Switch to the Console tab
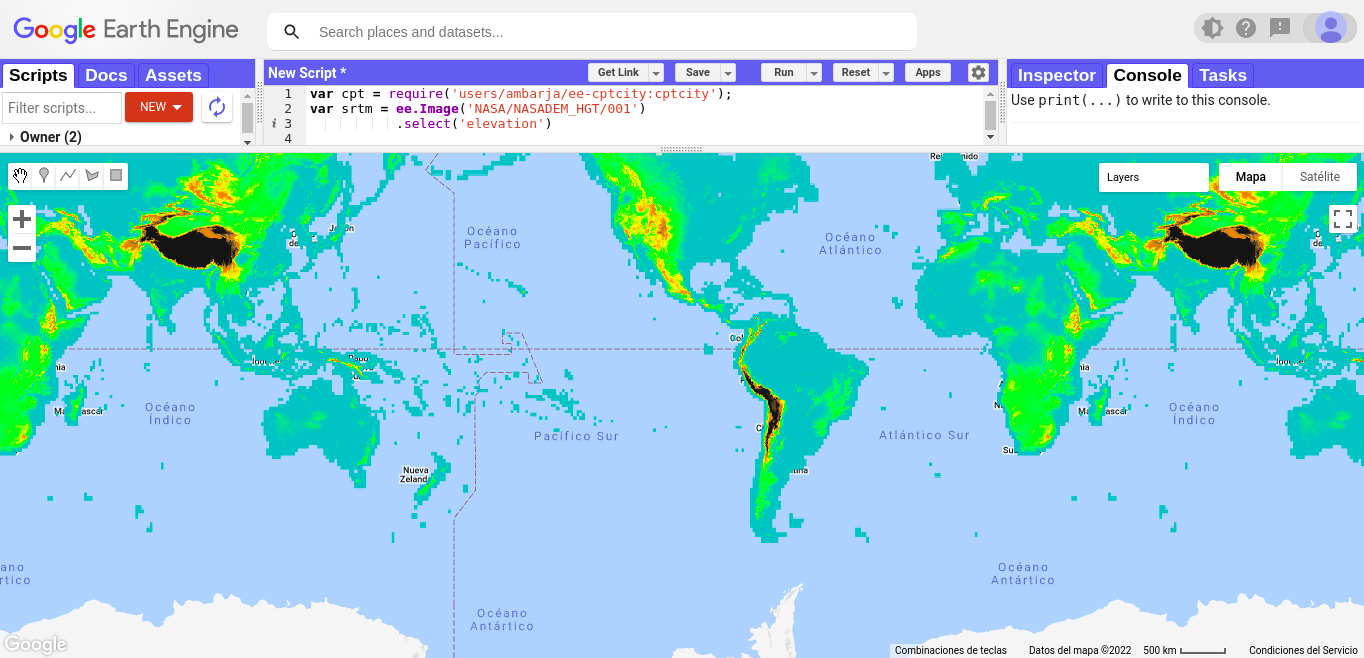 point(1147,75)
